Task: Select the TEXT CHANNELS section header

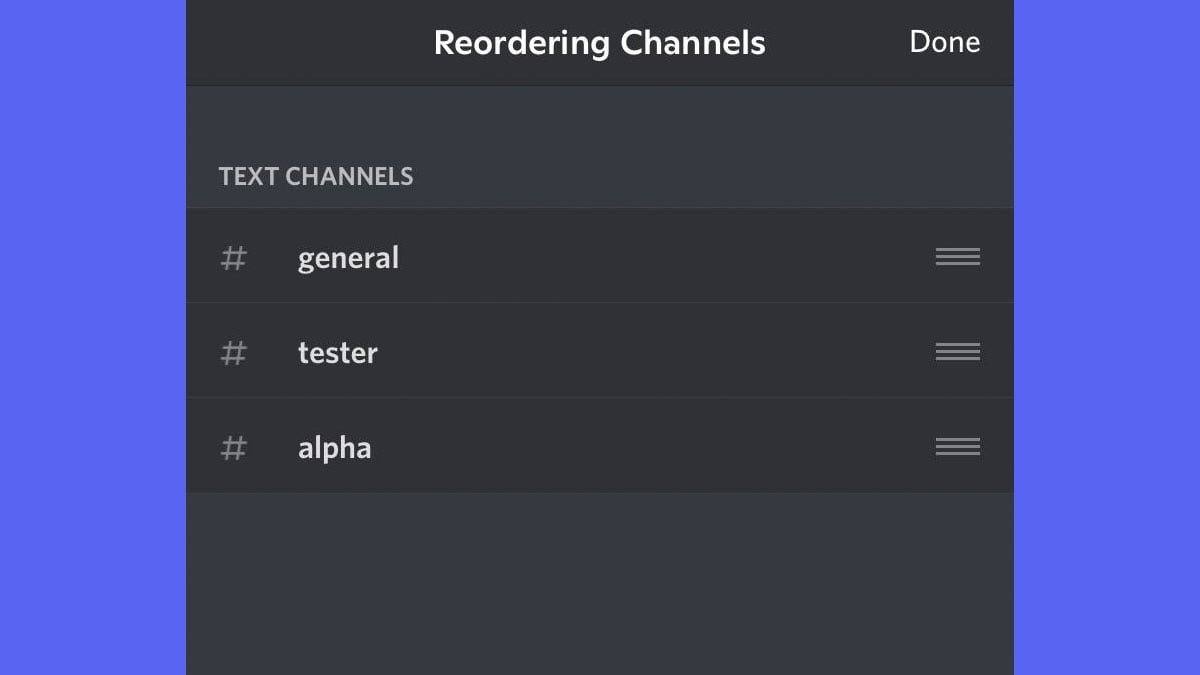Action: 316,176
